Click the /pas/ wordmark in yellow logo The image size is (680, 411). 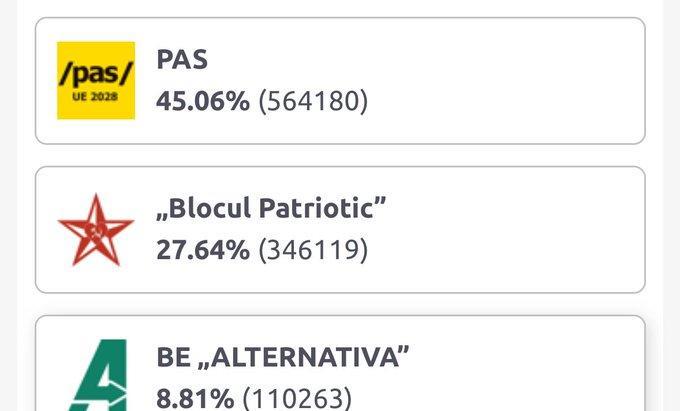(95, 74)
